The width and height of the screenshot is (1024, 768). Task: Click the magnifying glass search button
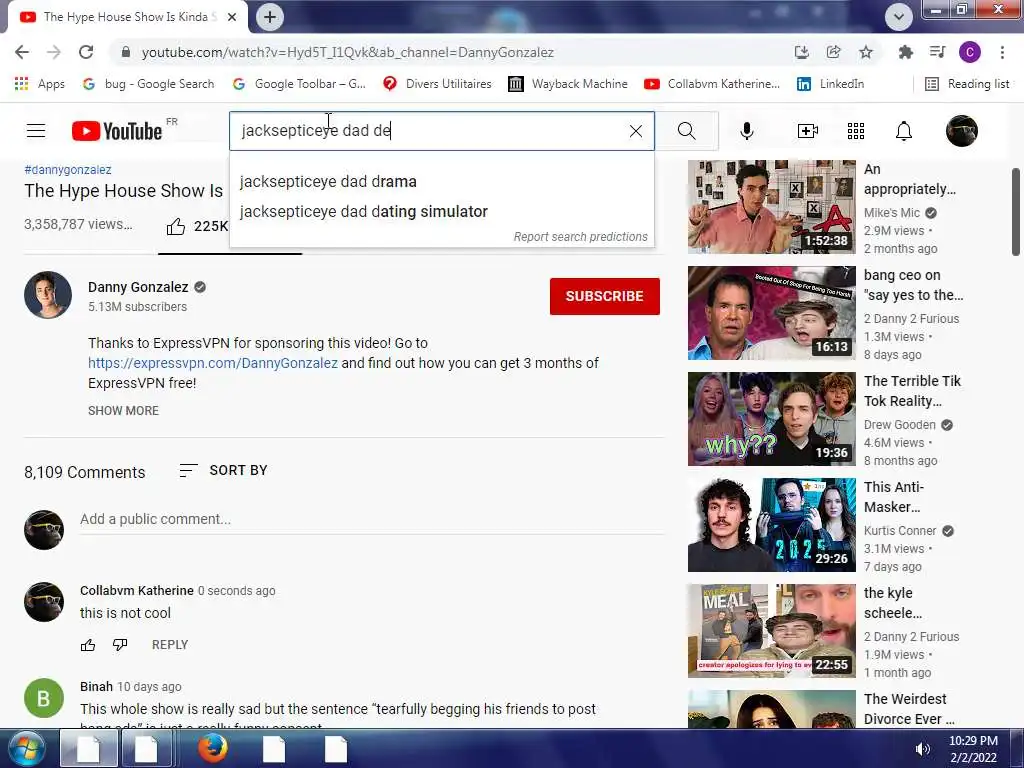(686, 131)
